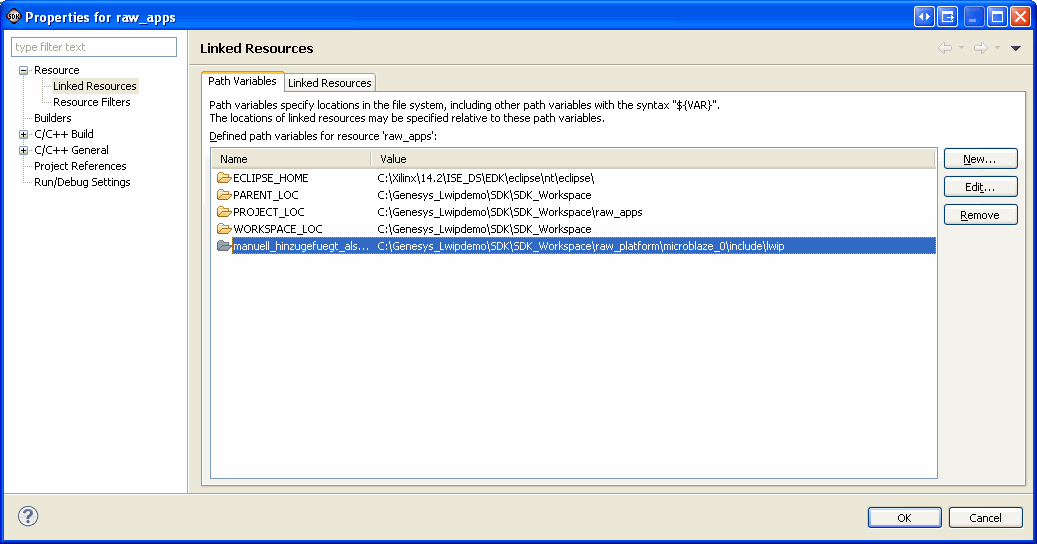Select Resource Filters in the tree
The image size is (1037, 544).
coord(91,102)
